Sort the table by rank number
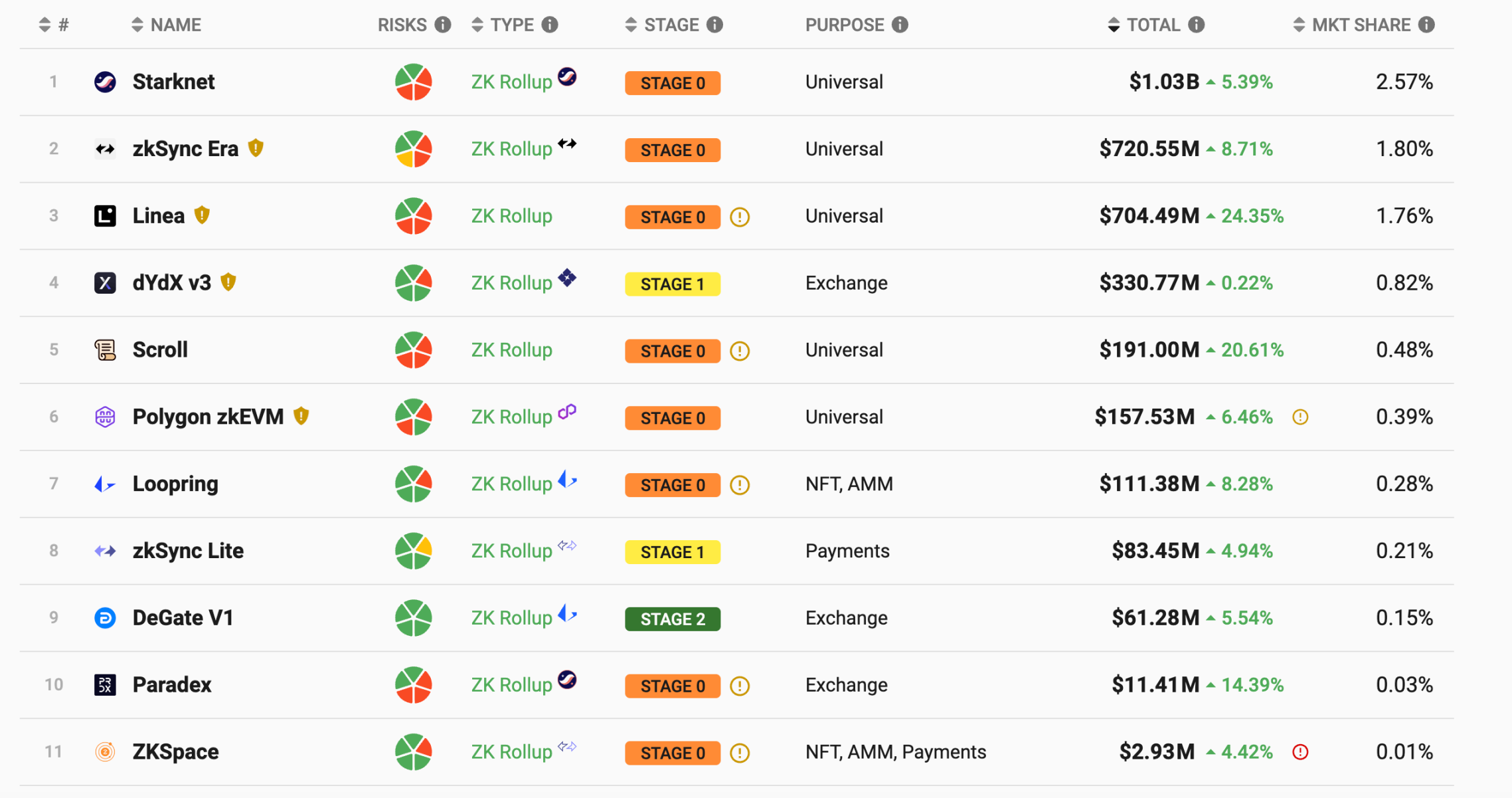The image size is (1512, 798). pyautogui.click(x=44, y=25)
